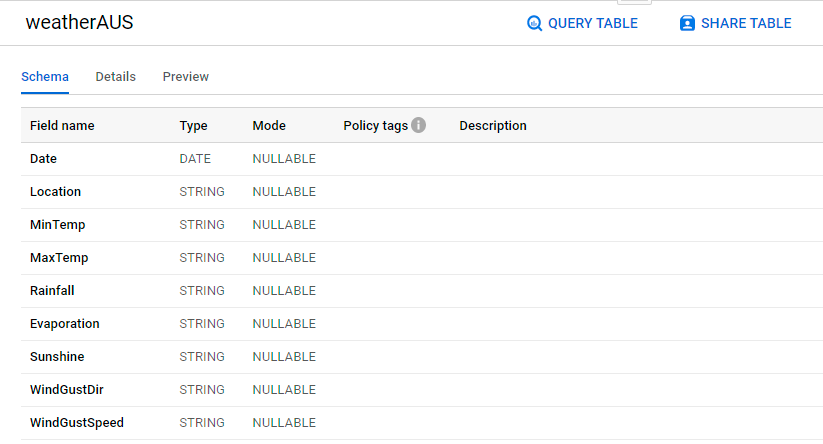Click the weatherAUS table title
The image size is (823, 444).
tap(79, 23)
